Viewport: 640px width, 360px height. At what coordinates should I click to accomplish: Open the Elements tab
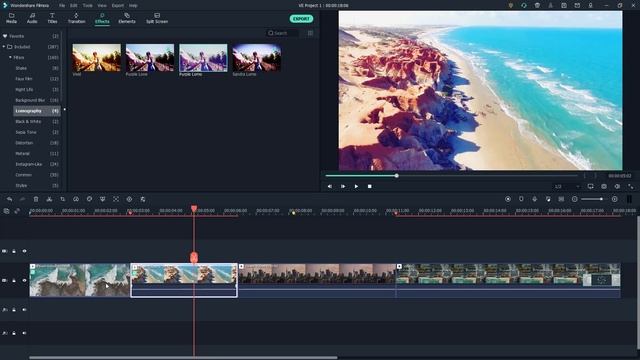tap(127, 18)
